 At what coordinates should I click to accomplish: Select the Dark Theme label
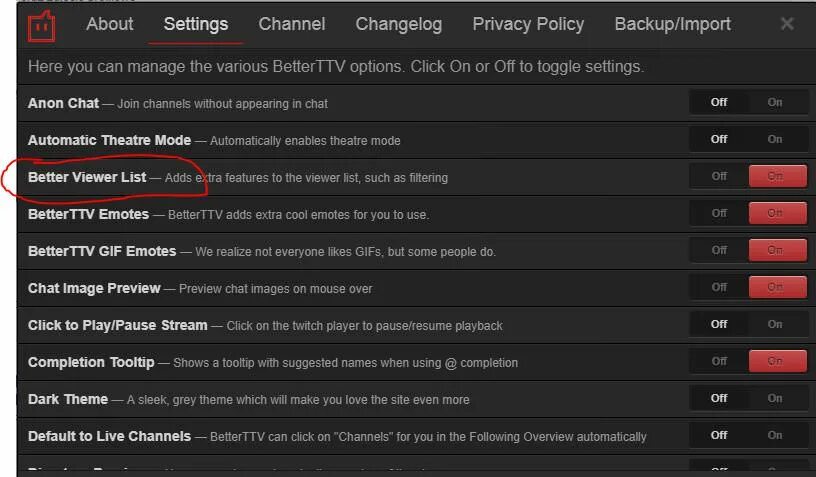68,399
